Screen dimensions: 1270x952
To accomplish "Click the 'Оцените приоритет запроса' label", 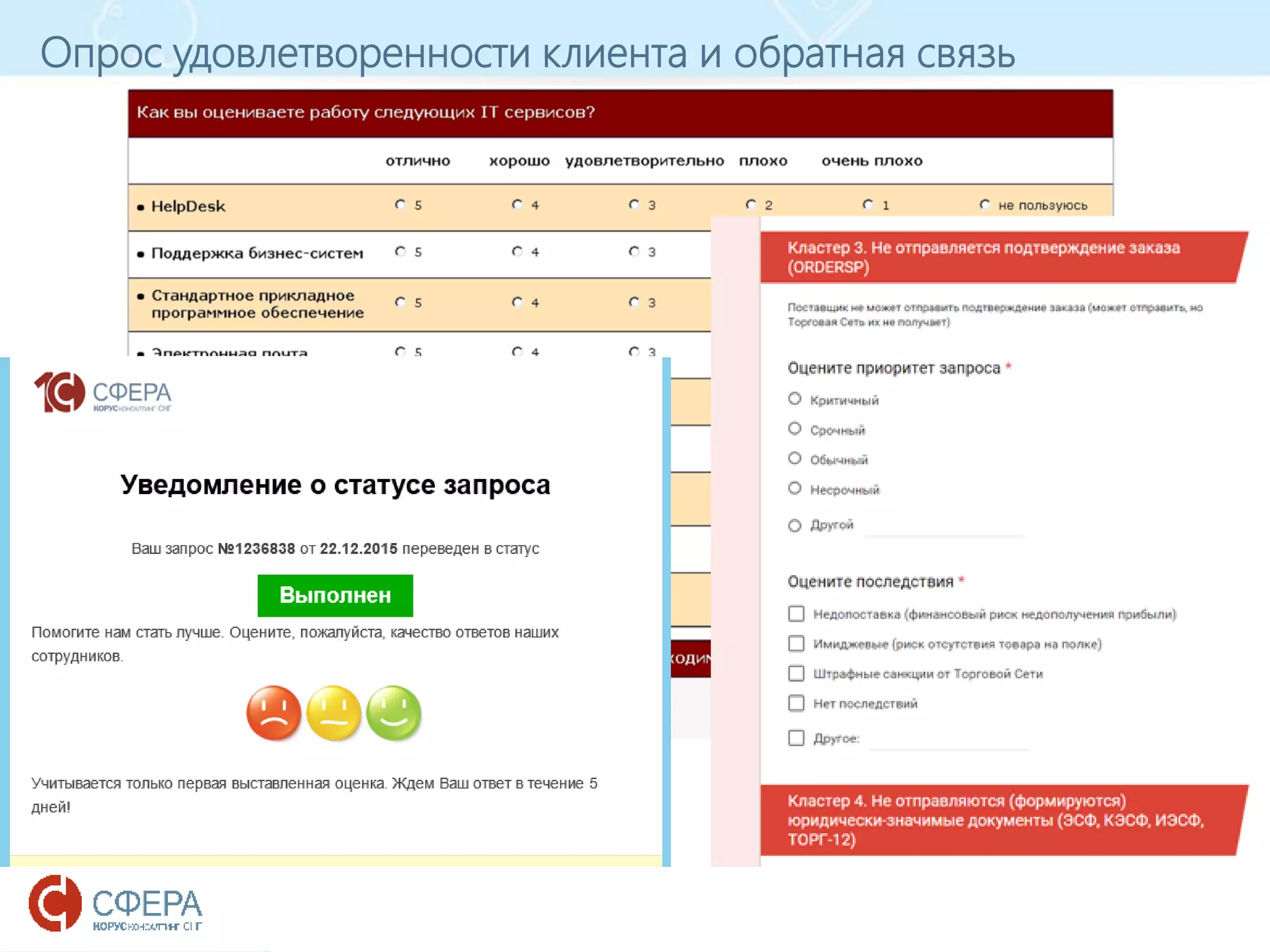I will point(894,368).
